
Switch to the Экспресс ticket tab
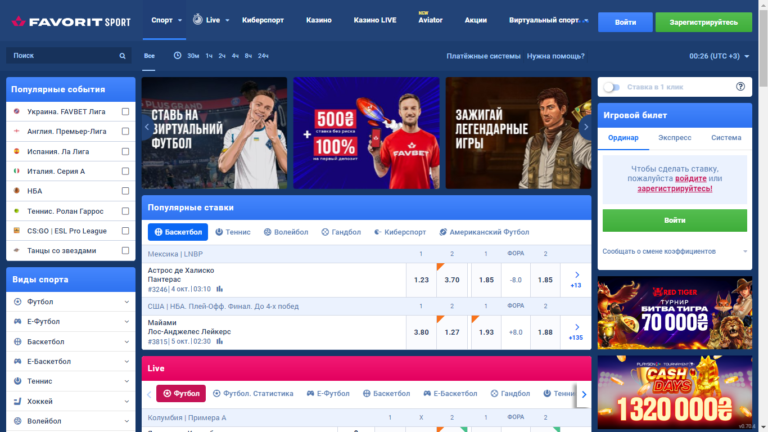[x=674, y=138]
